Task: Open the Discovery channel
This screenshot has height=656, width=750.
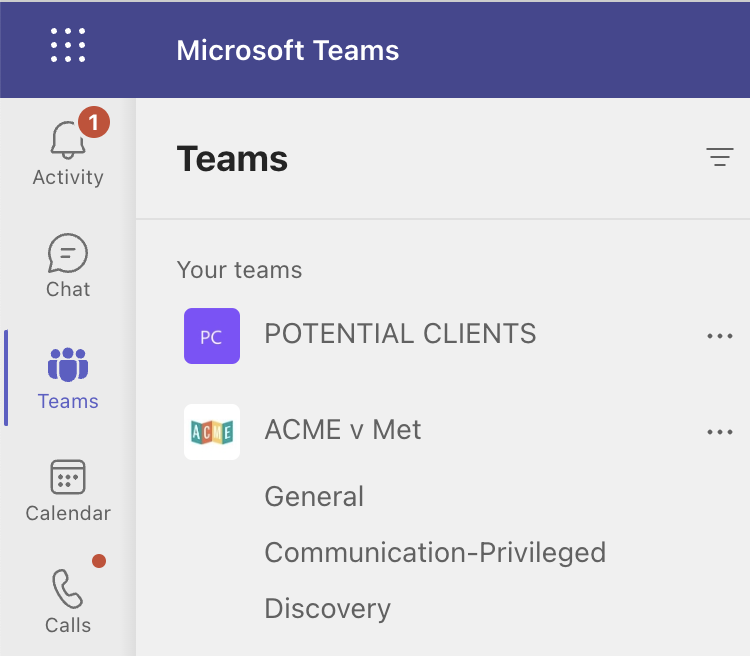Action: tap(328, 609)
